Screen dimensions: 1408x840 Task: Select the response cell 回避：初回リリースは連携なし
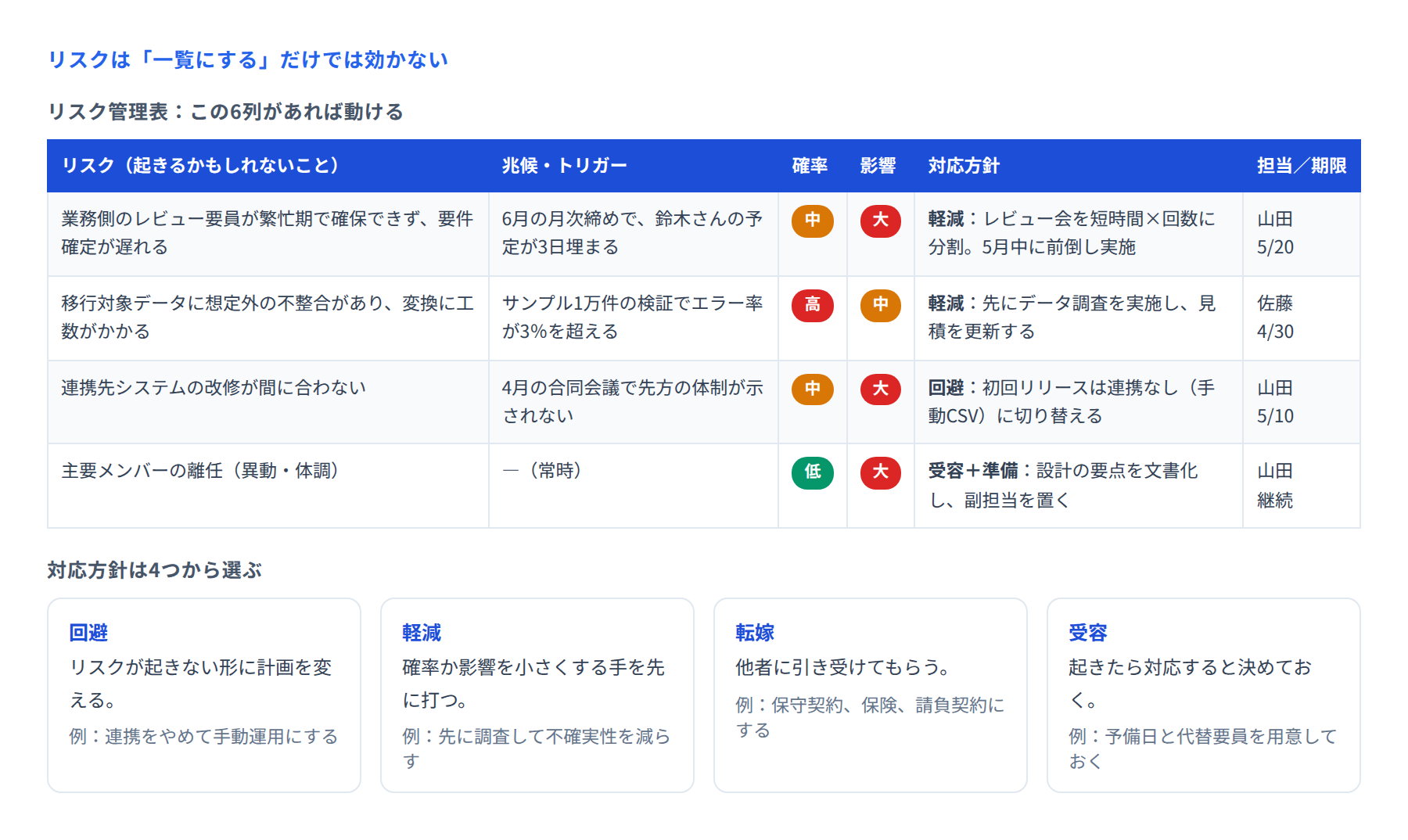1079,403
